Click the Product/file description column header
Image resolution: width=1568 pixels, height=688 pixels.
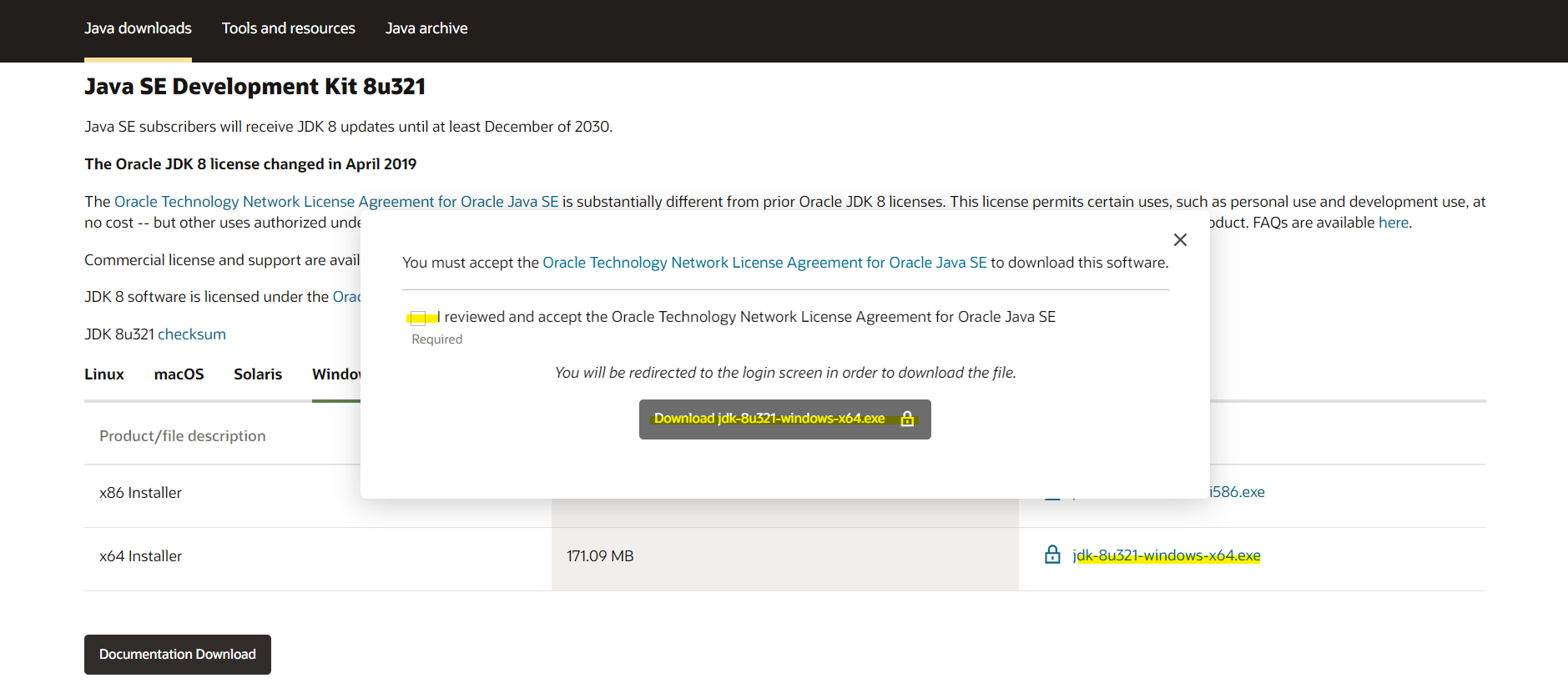(x=183, y=436)
